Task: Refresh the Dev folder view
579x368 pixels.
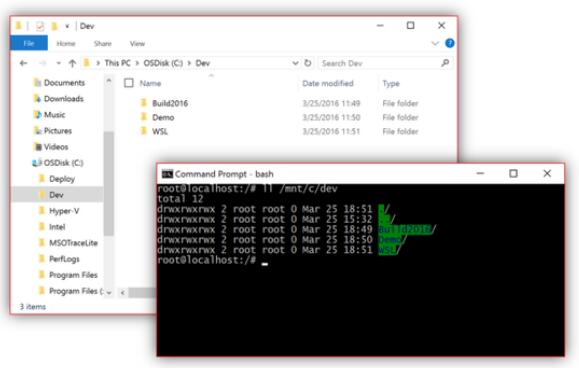Action: (x=308, y=63)
